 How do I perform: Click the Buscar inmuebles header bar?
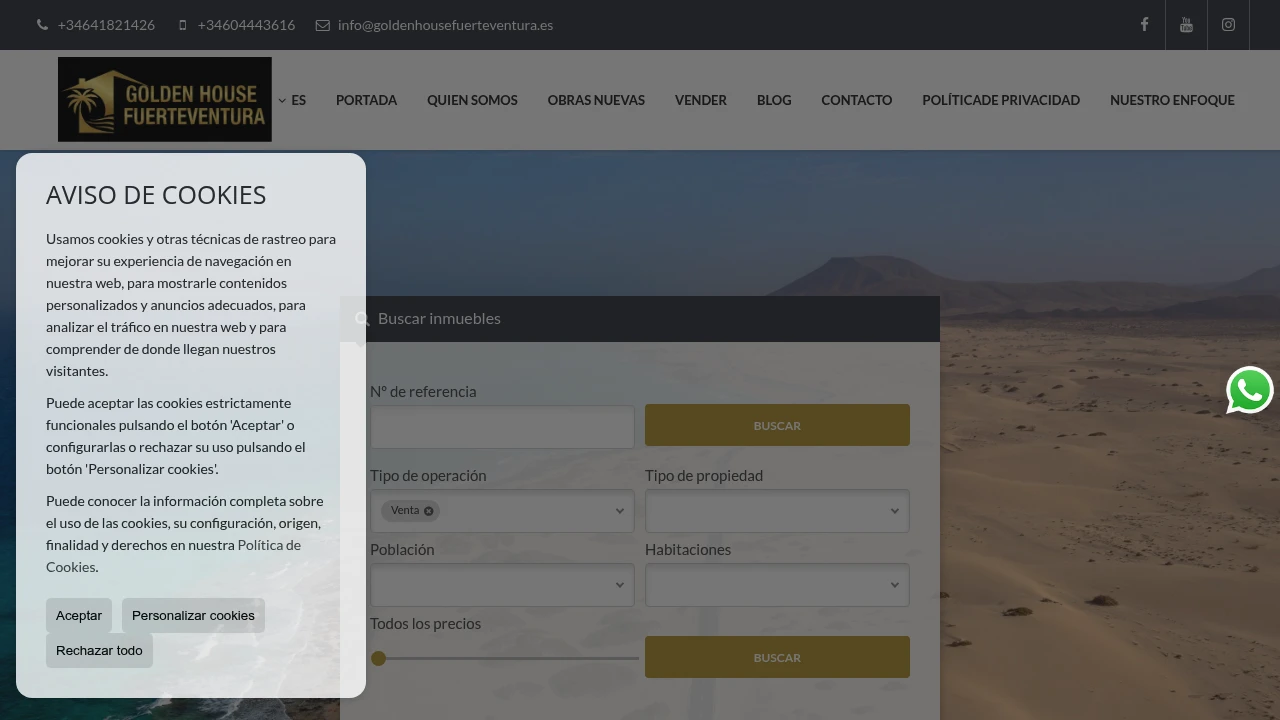click(640, 319)
